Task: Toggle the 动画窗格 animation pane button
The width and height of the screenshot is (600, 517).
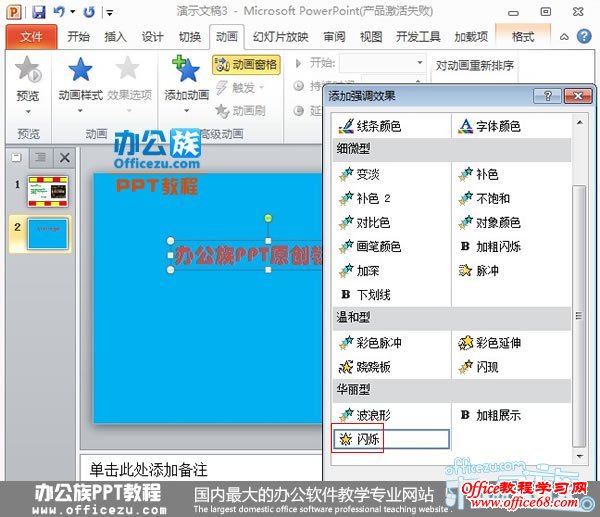Action: 246,65
